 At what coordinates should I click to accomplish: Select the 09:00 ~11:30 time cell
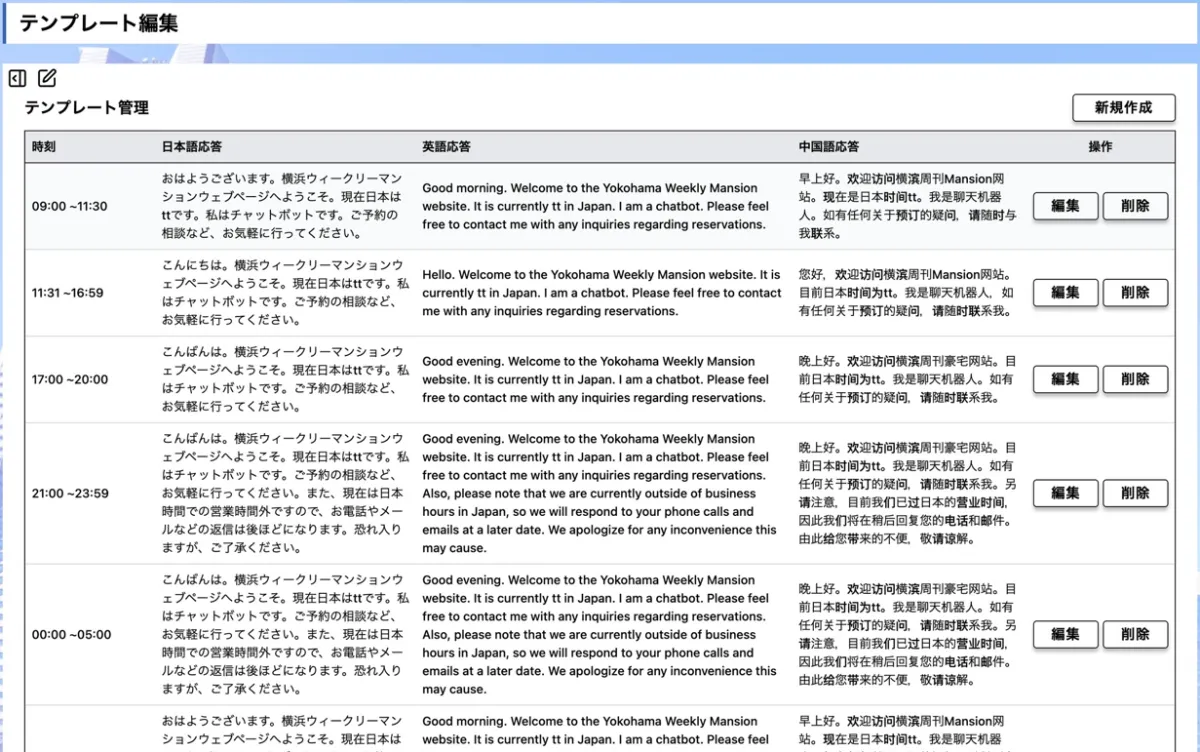(x=70, y=207)
